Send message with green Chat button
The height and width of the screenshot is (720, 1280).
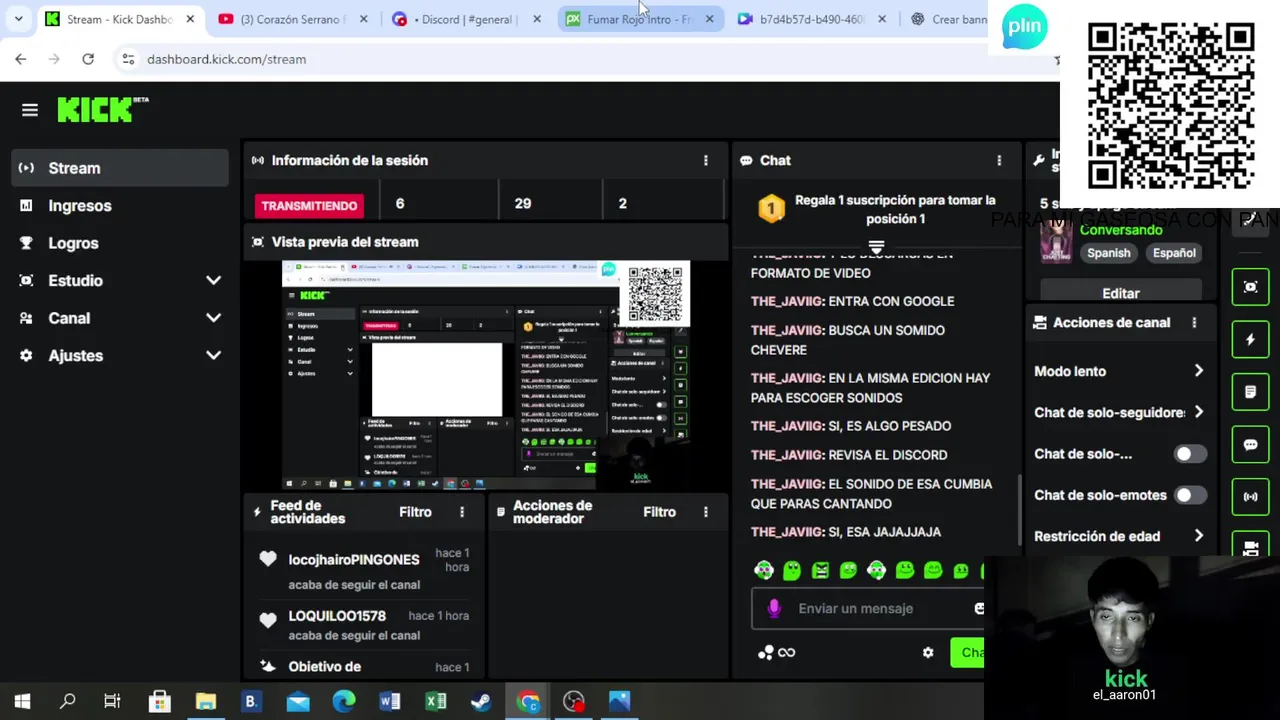968,653
